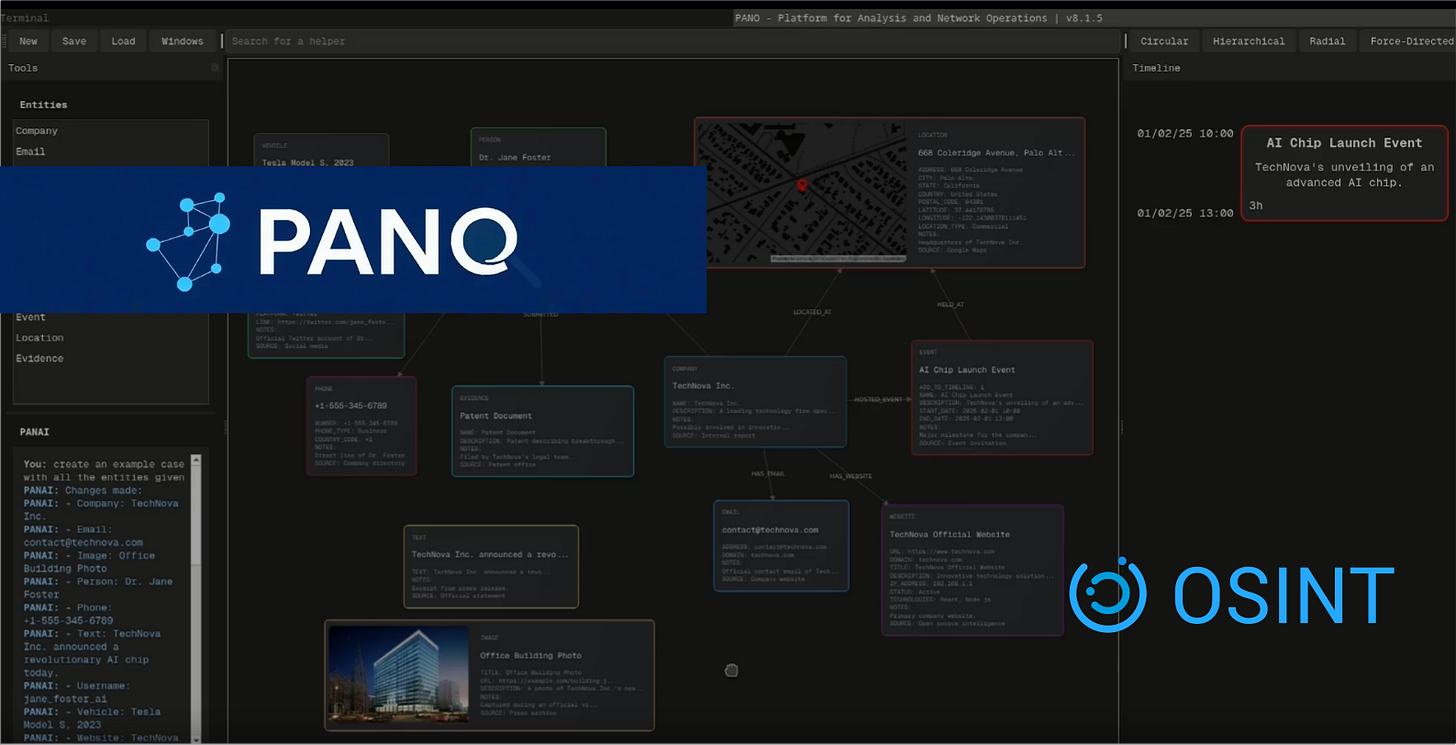The image size is (1456, 745).
Task: Apply the Circular layout
Action: [x=1164, y=41]
